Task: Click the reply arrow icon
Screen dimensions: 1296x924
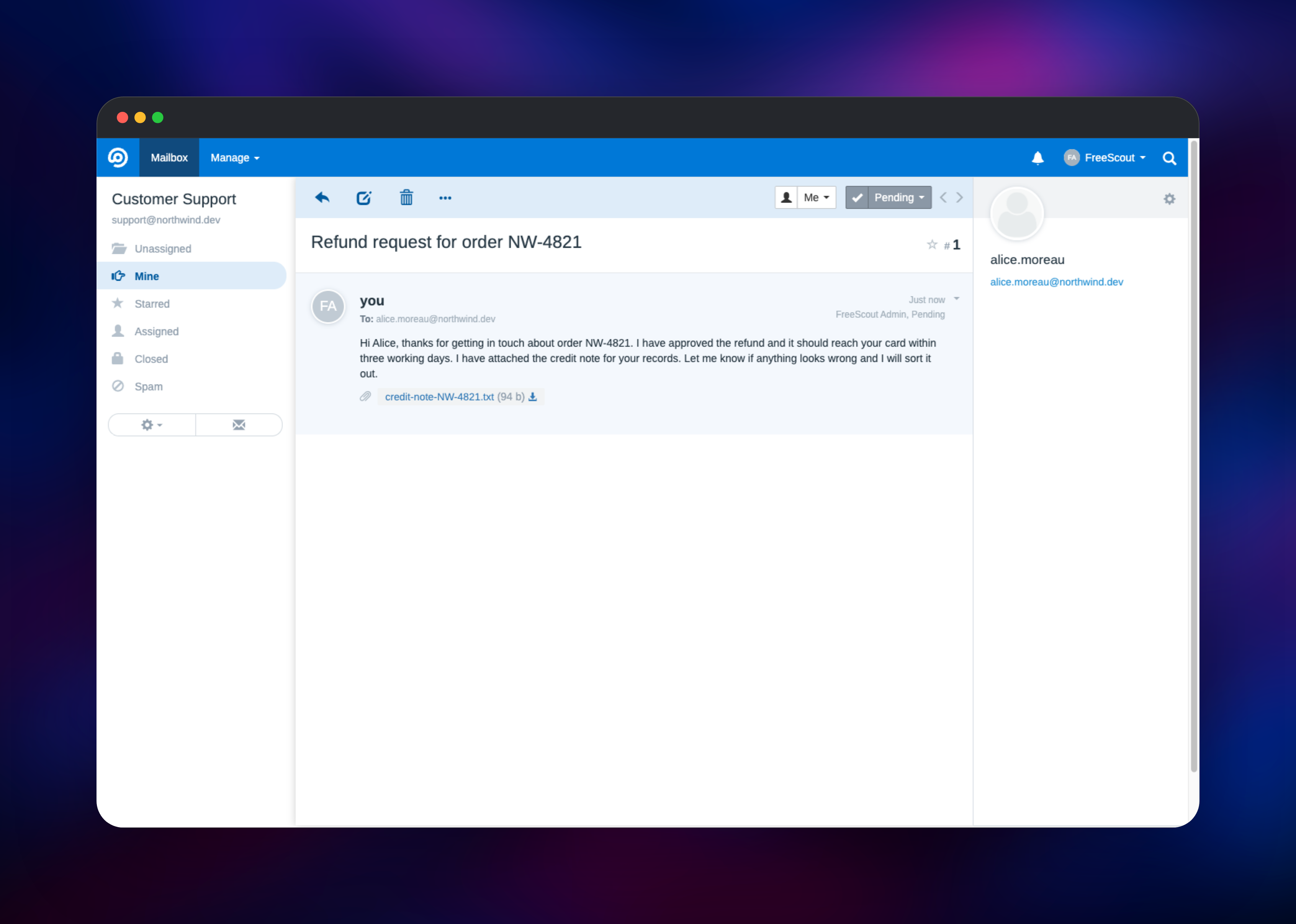Action: (322, 198)
